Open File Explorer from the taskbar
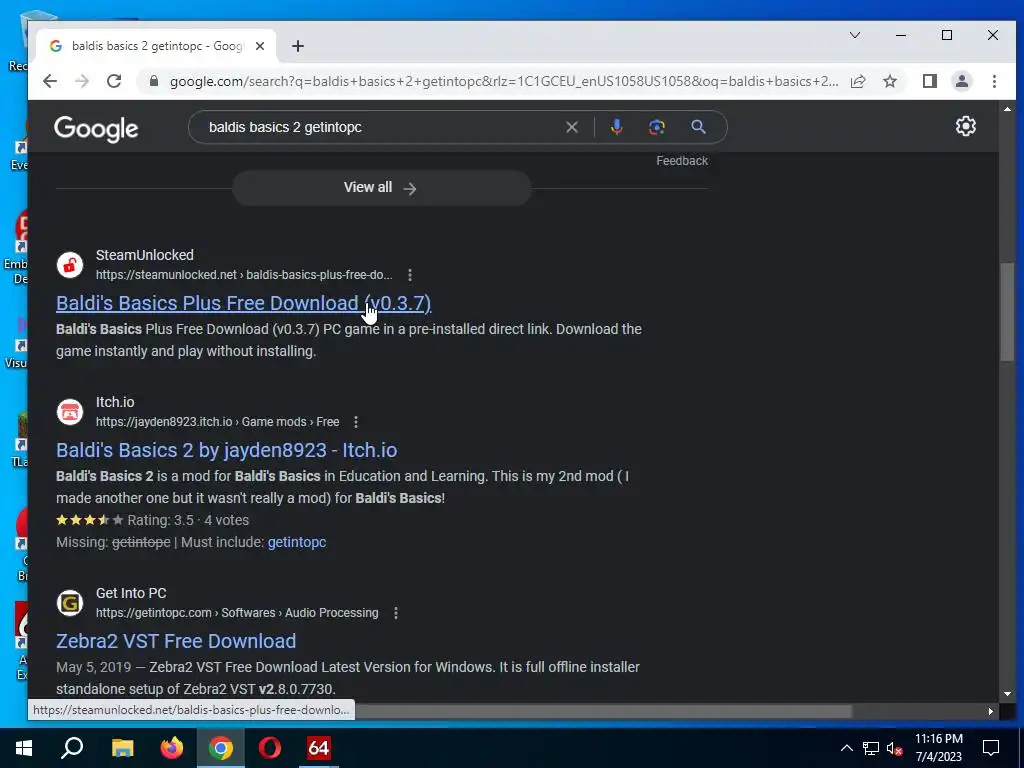This screenshot has height=768, width=1024. click(122, 748)
